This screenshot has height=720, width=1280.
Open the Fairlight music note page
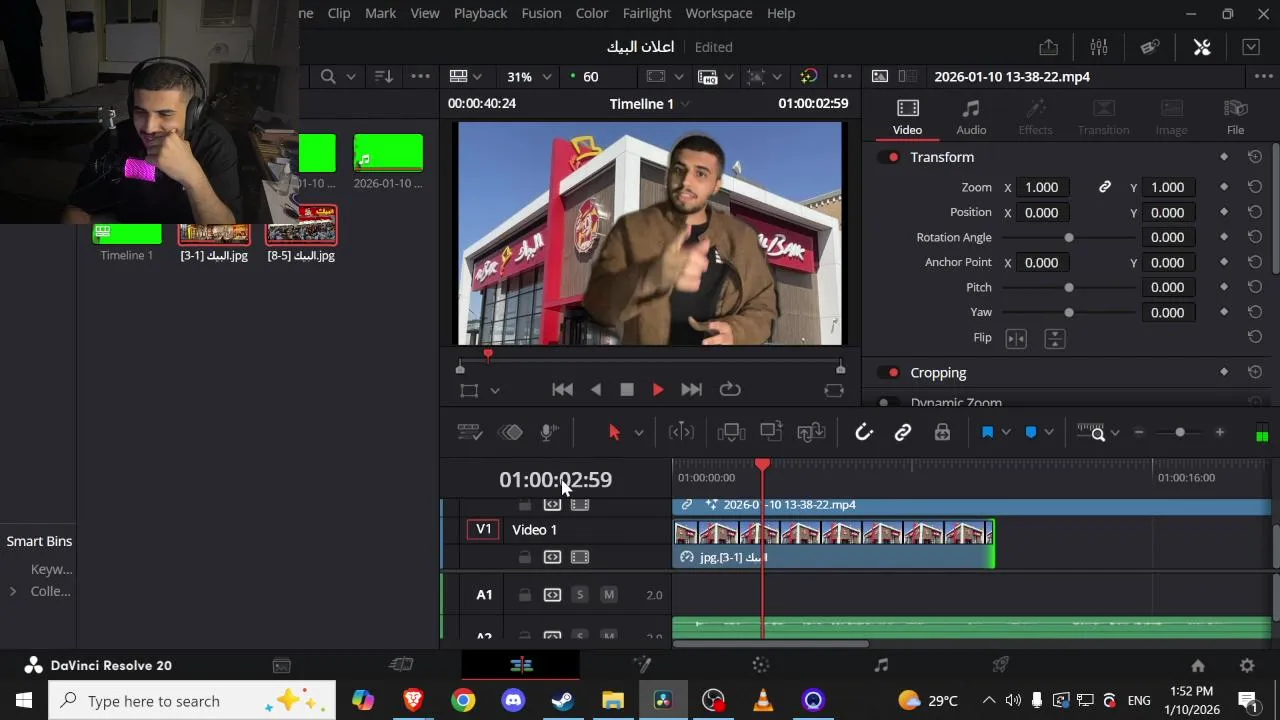pos(881,665)
